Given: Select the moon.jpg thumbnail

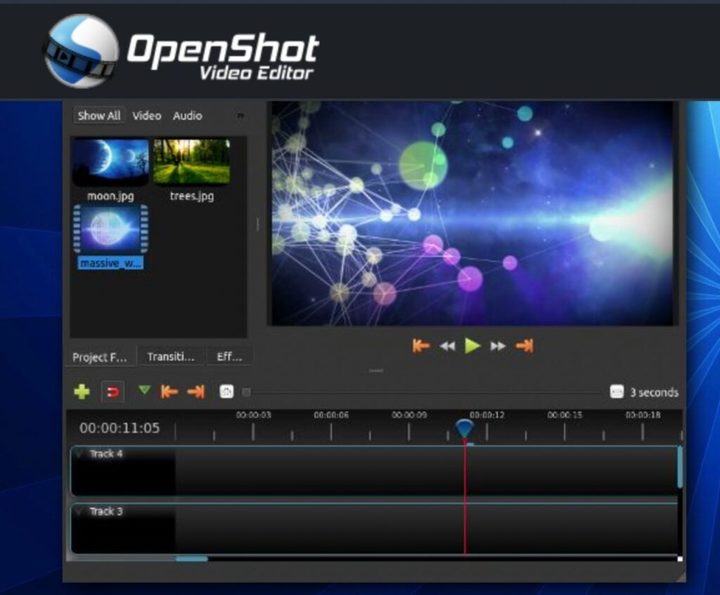Looking at the screenshot, I should 111,162.
